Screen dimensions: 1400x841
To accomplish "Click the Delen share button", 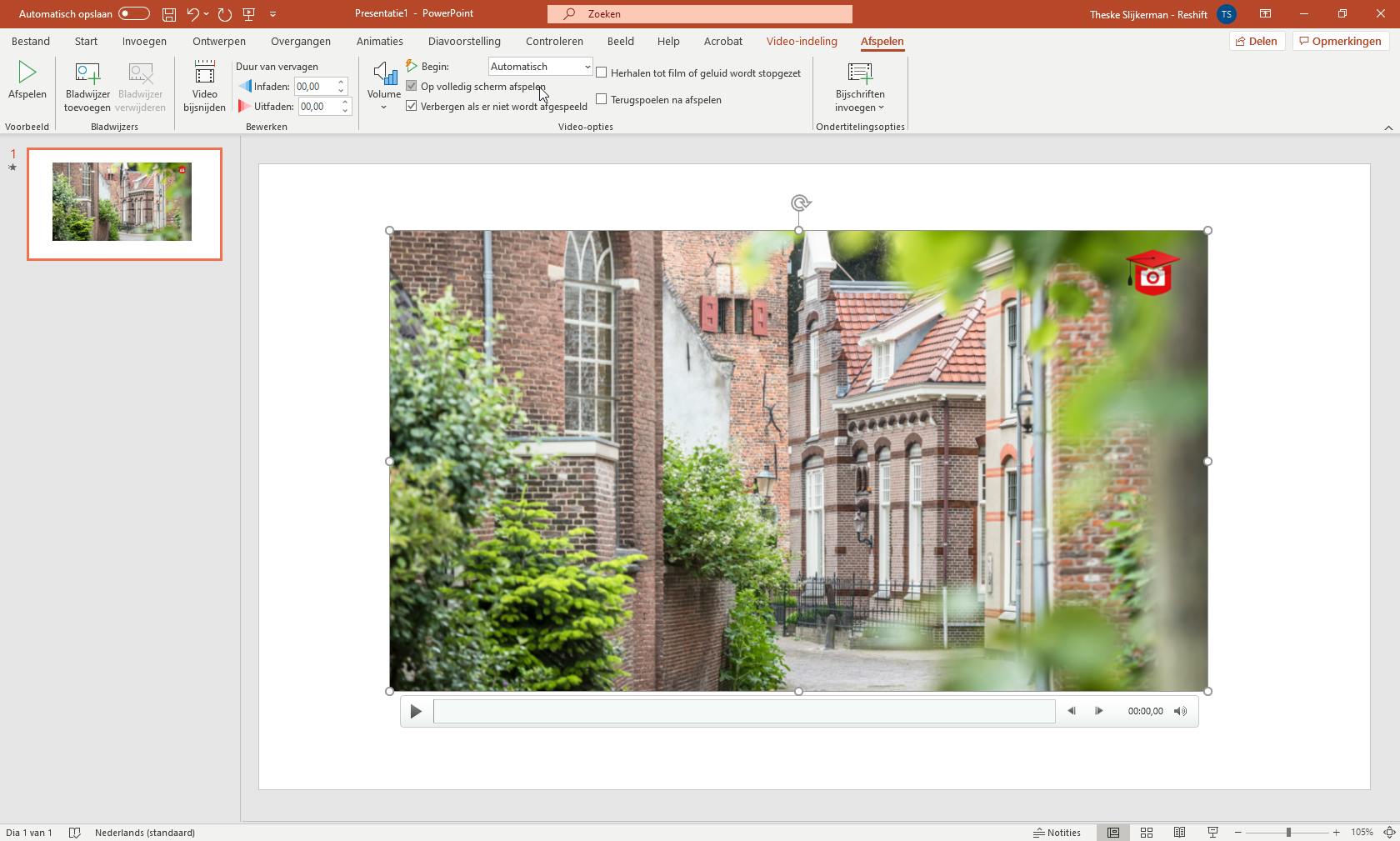I will (1257, 41).
